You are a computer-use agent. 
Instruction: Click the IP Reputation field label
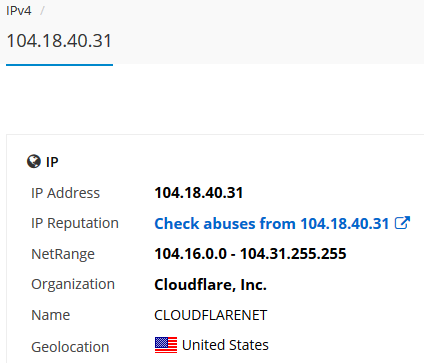pos(75,223)
